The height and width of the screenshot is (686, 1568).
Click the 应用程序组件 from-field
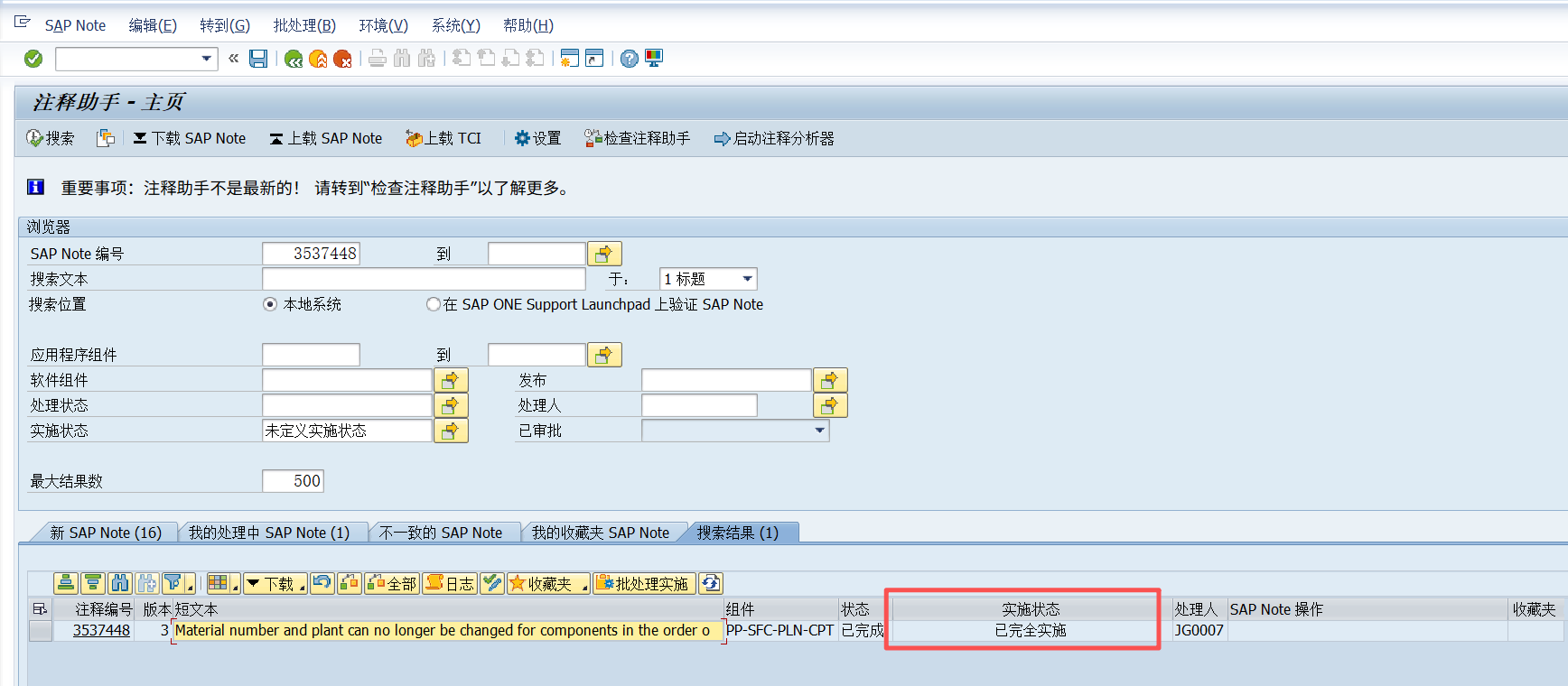point(311,355)
